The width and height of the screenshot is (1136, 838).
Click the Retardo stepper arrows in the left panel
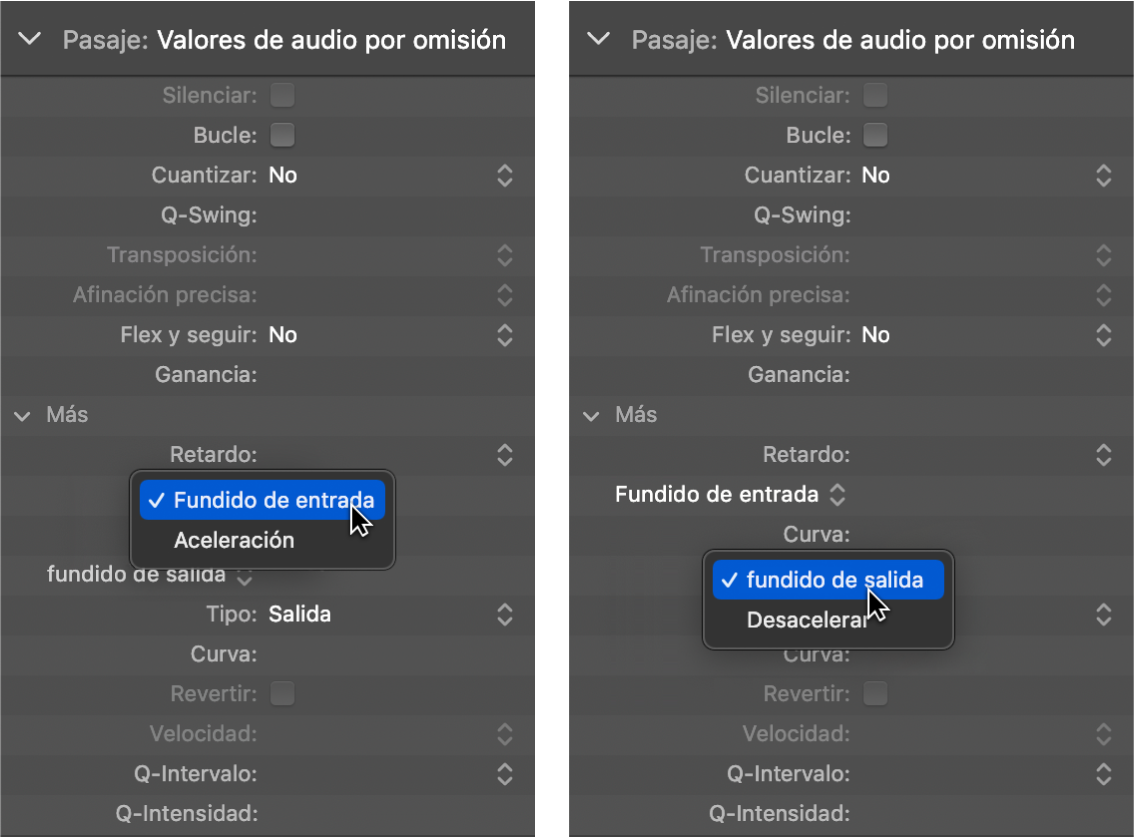point(505,455)
